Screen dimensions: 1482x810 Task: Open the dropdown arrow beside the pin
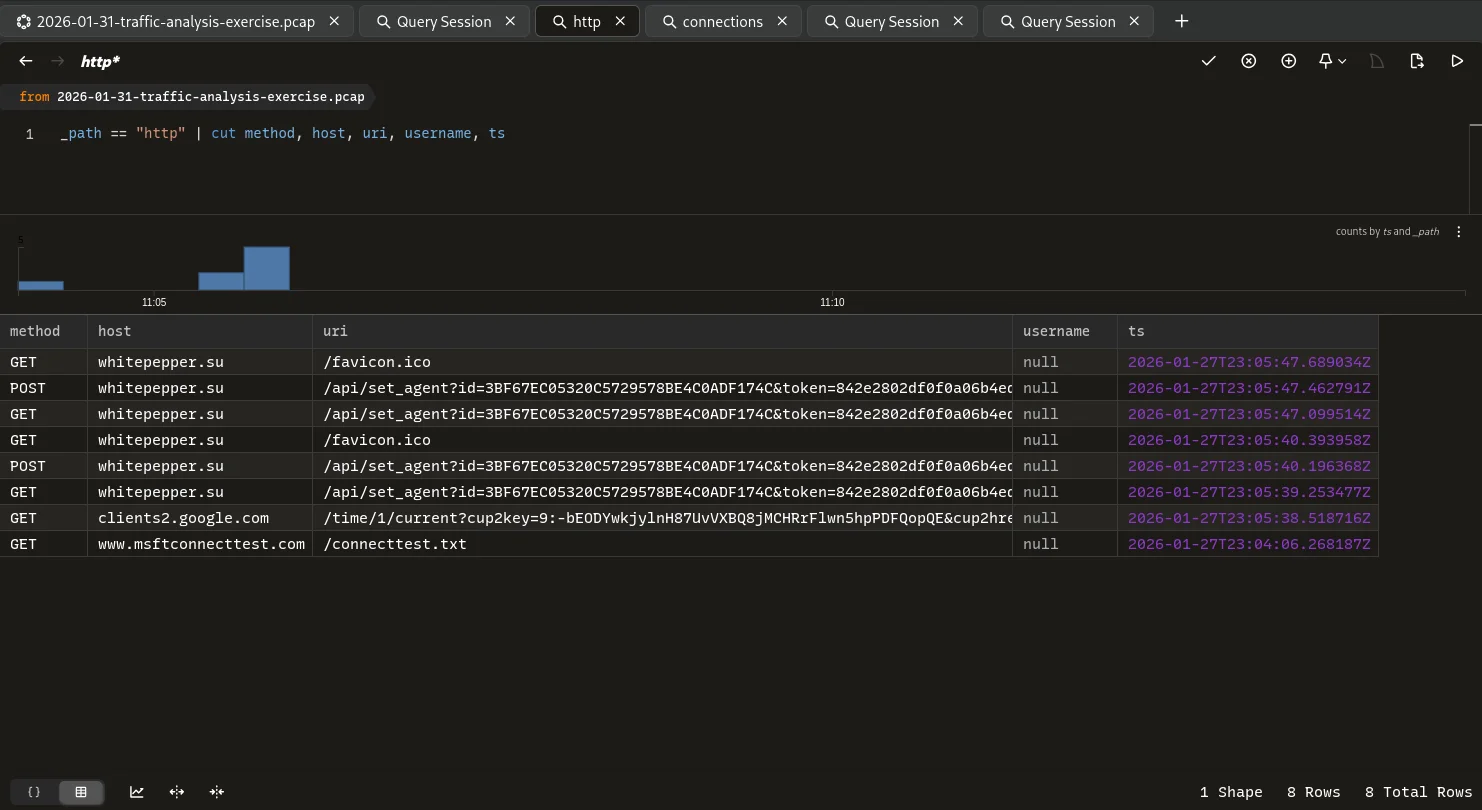[1342, 61]
